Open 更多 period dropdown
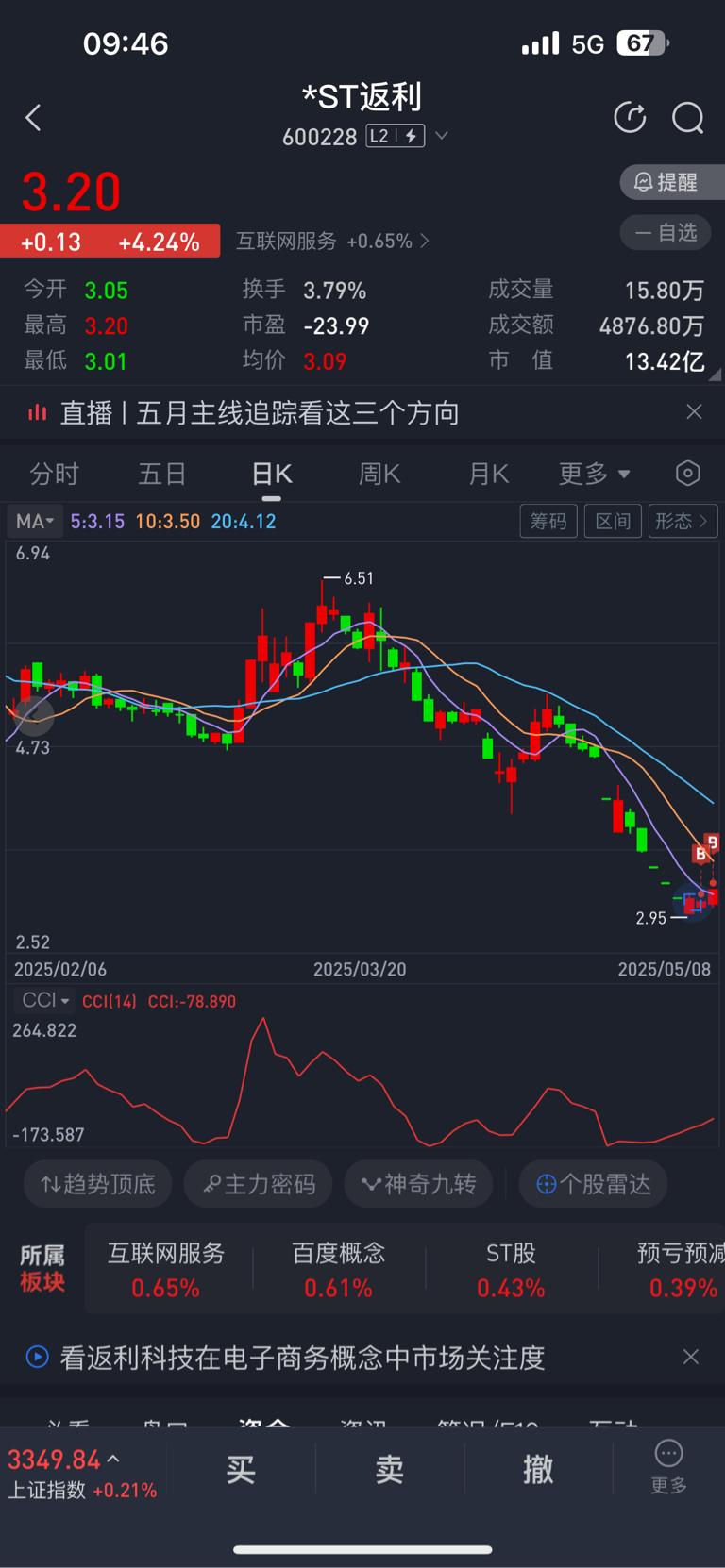 (594, 474)
